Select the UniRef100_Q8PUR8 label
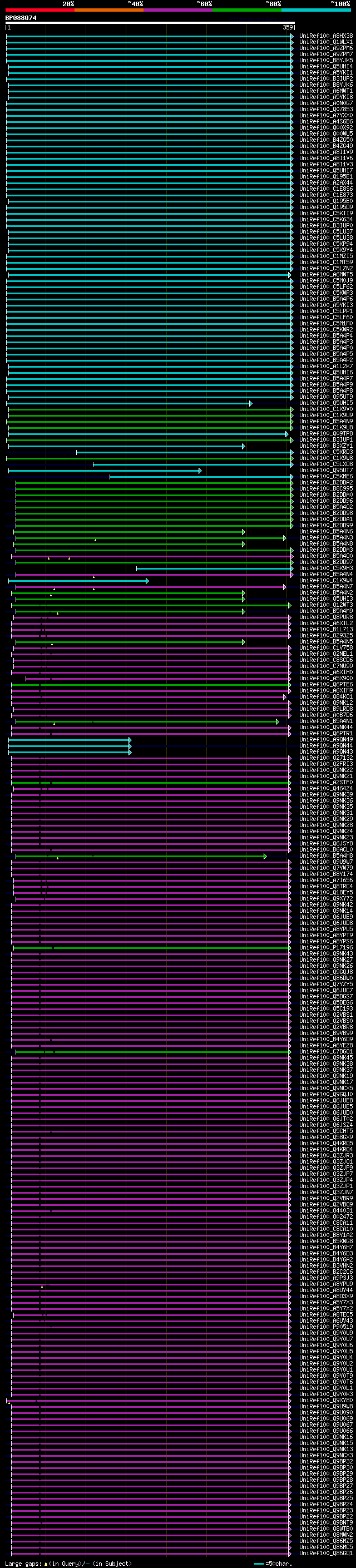The height and width of the screenshot is (1568, 356). [325, 617]
